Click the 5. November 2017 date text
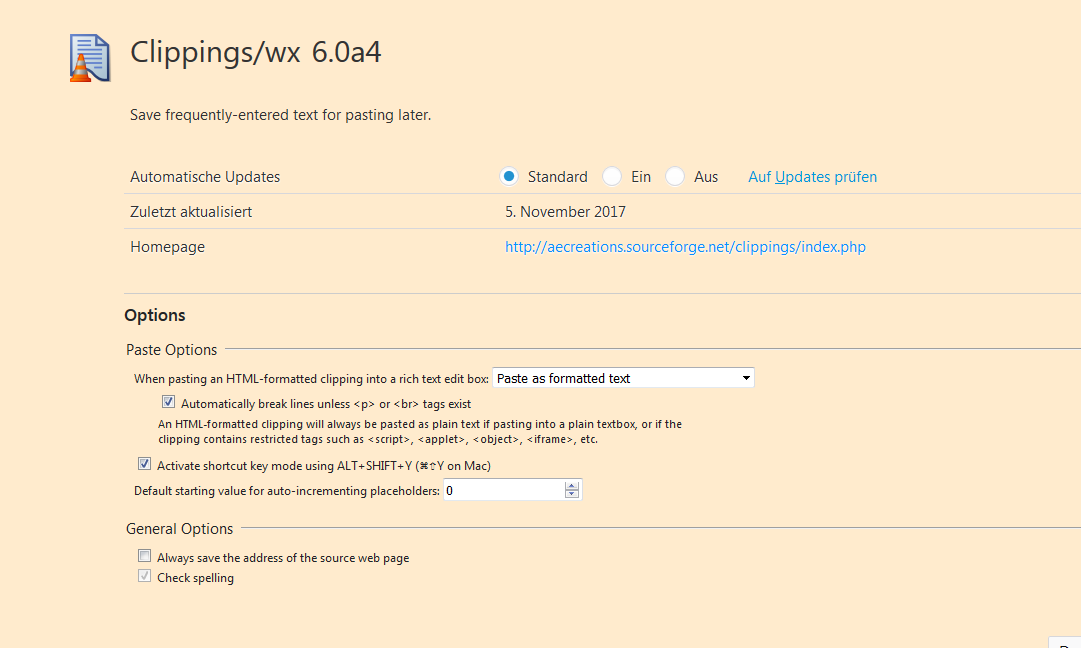This screenshot has height=648, width=1081. pos(565,212)
